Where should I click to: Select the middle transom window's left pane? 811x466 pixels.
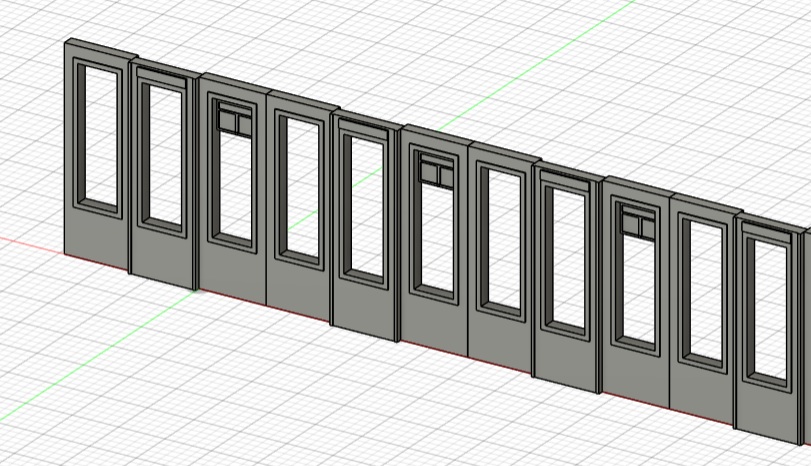coord(428,171)
